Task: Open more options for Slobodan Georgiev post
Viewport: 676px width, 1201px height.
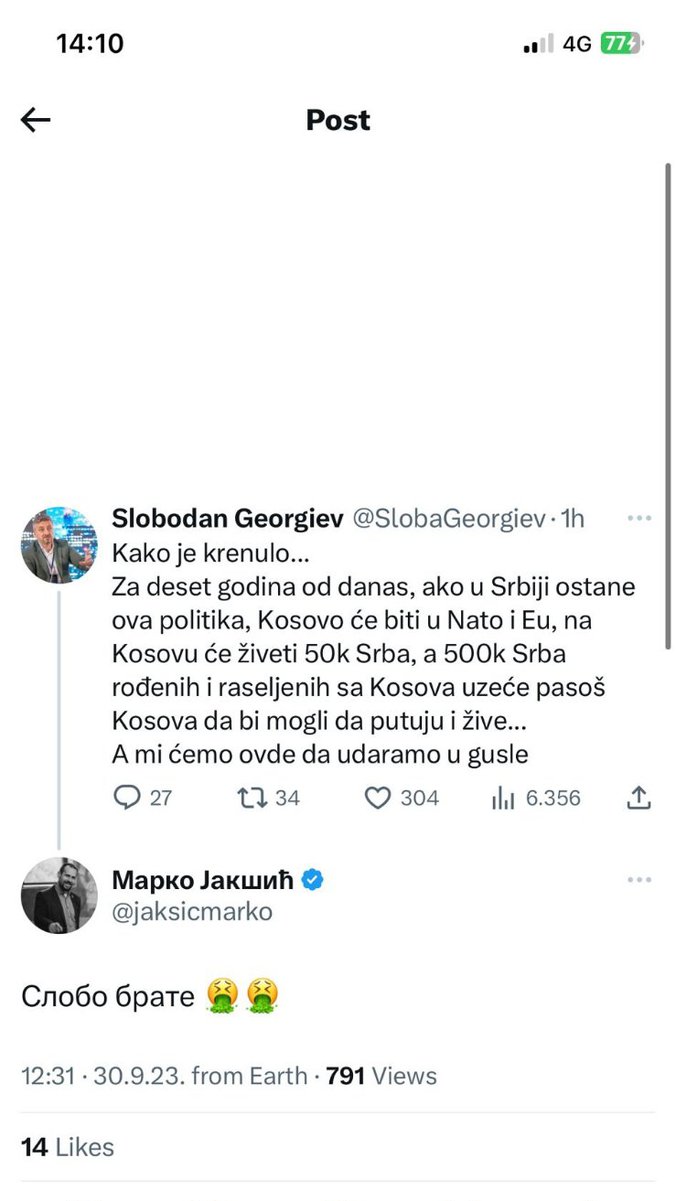Action: pyautogui.click(x=639, y=519)
